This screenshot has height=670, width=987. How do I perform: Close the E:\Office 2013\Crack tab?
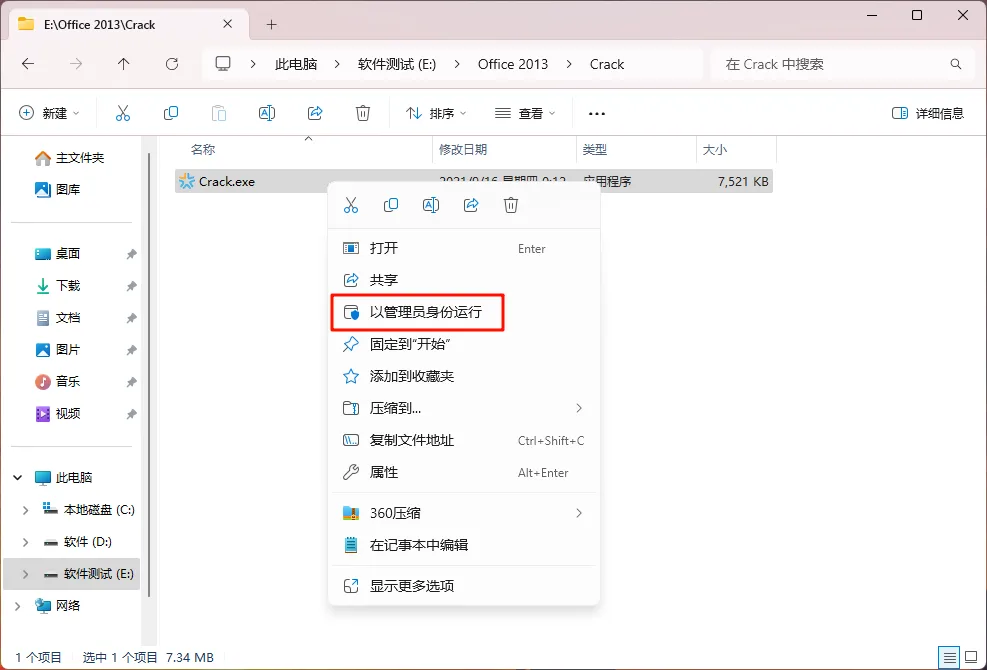click(228, 24)
